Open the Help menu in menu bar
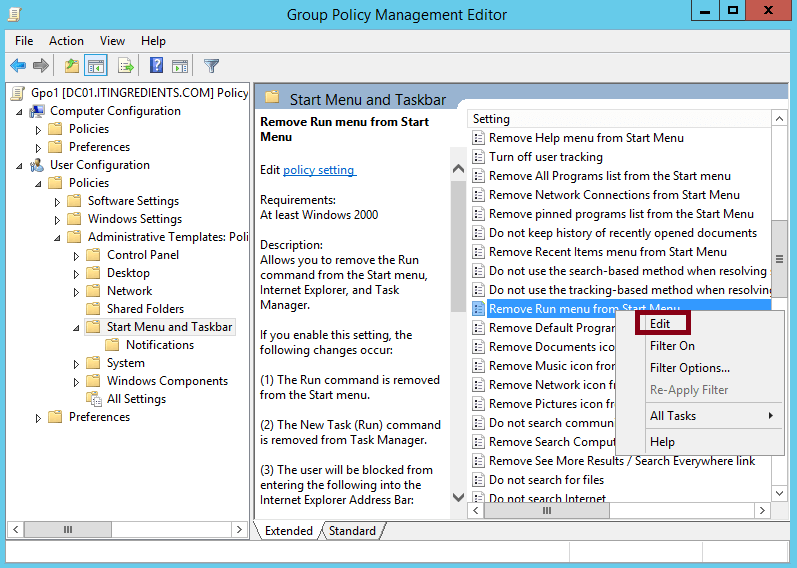This screenshot has height=568, width=797. [153, 41]
